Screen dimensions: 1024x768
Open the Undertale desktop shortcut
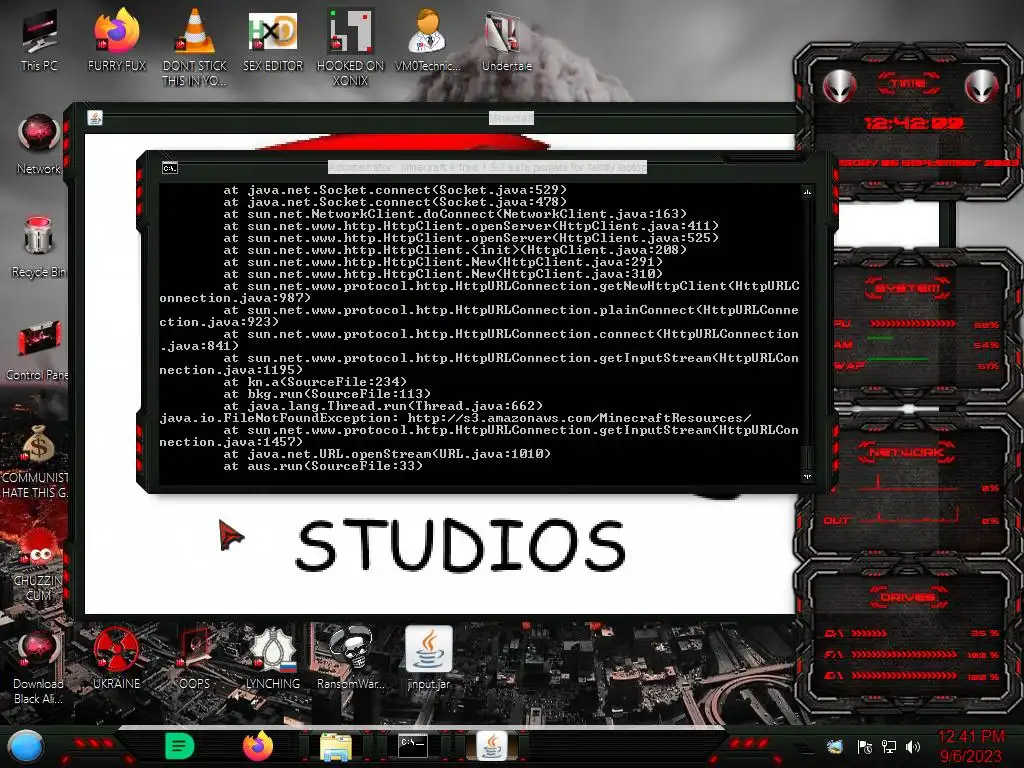pos(506,39)
